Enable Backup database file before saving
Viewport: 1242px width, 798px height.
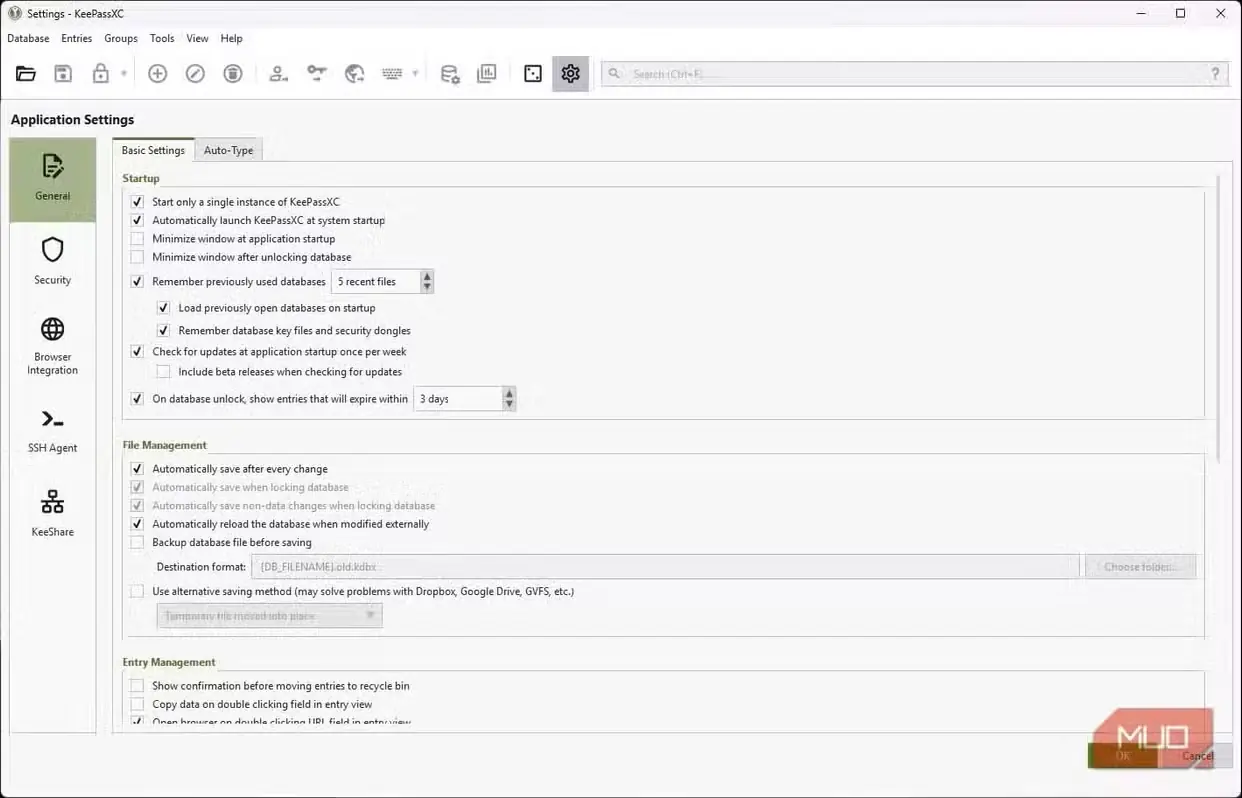click(x=137, y=542)
